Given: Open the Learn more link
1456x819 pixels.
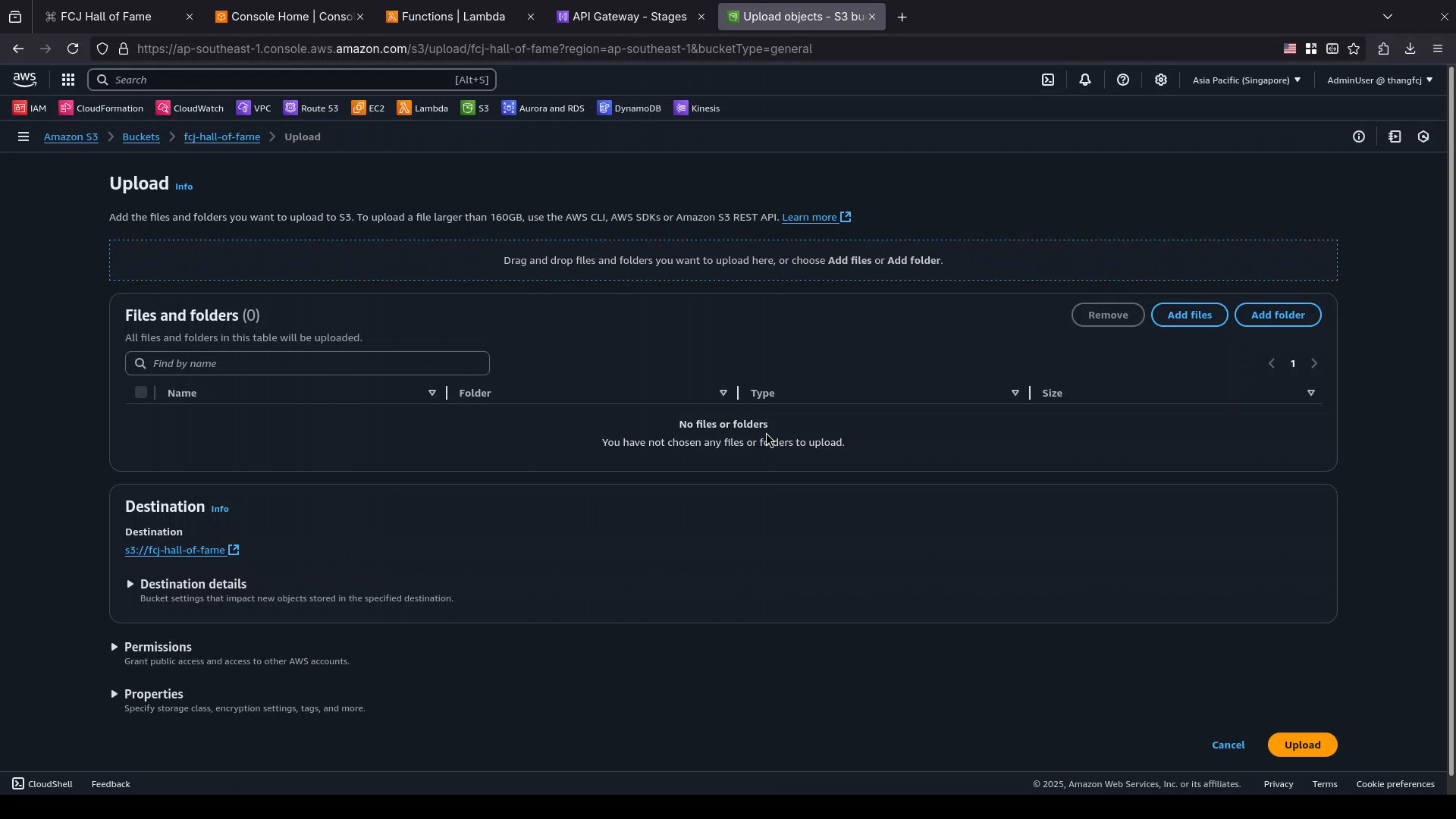Looking at the screenshot, I should pos(817,218).
